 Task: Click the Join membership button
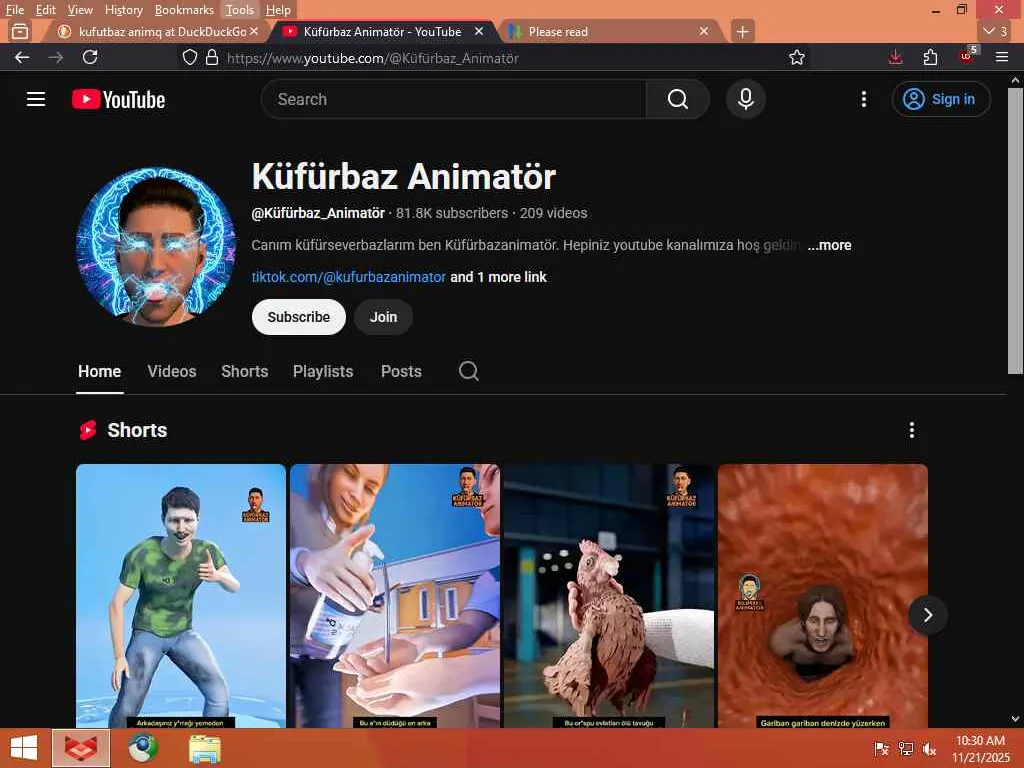pyautogui.click(x=383, y=317)
